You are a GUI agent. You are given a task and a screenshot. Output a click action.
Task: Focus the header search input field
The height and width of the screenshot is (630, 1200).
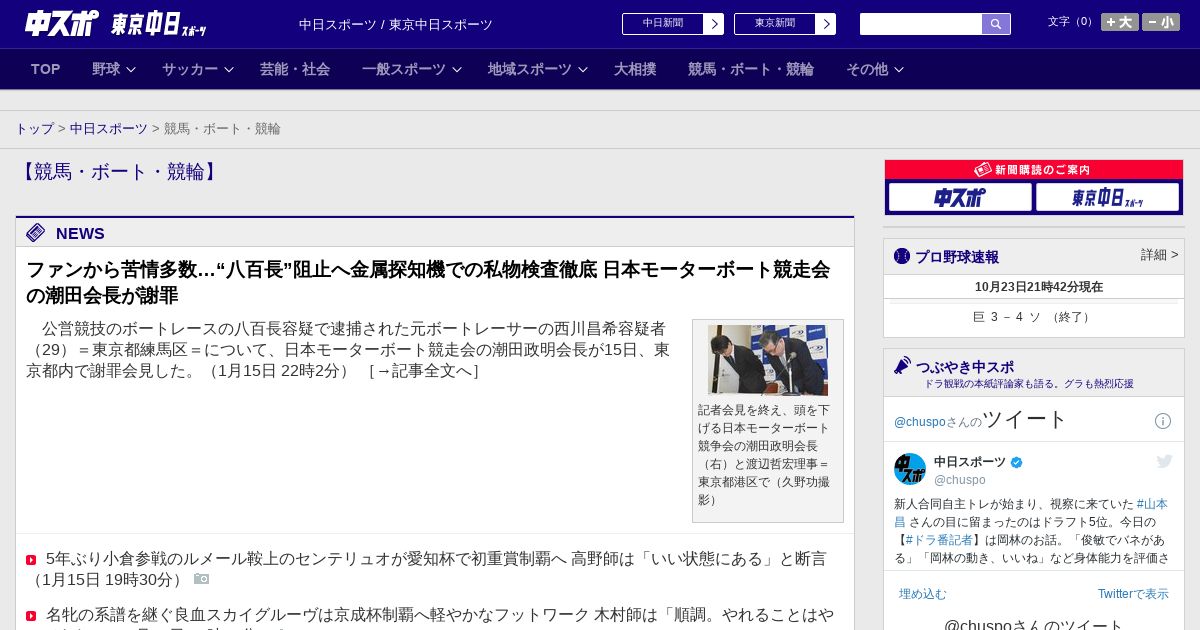point(921,24)
